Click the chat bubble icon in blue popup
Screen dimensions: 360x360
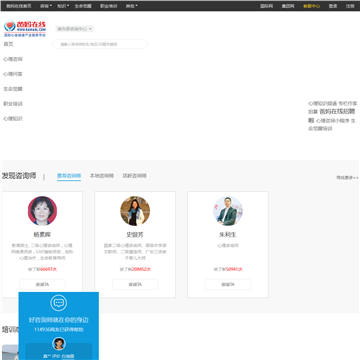pos(59,303)
